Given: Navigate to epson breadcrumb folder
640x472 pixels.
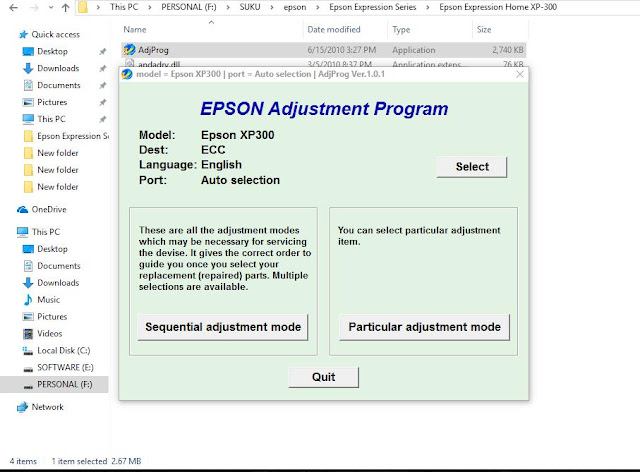Looking at the screenshot, I should point(295,7).
